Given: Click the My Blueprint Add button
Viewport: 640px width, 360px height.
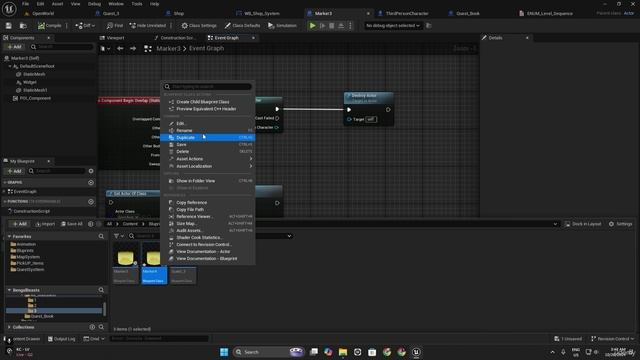Looking at the screenshot, I should click(14, 171).
